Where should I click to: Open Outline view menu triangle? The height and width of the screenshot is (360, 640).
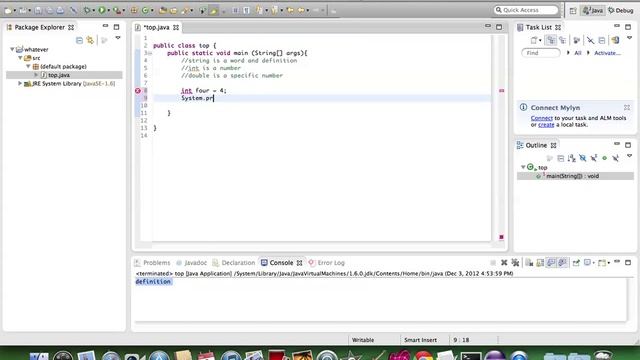629,156
